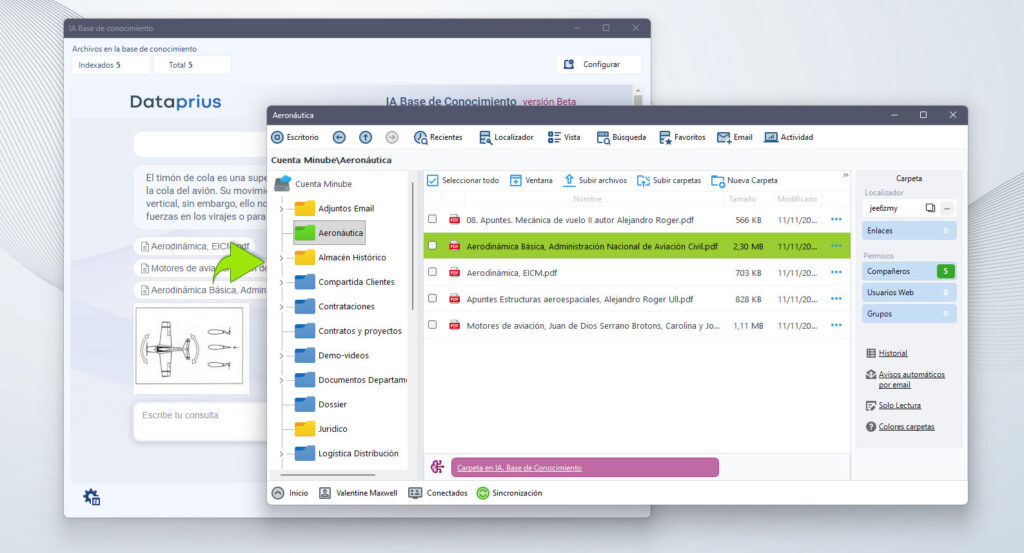Open the Email toolbar icon
The width and height of the screenshot is (1024, 553).
pos(723,137)
